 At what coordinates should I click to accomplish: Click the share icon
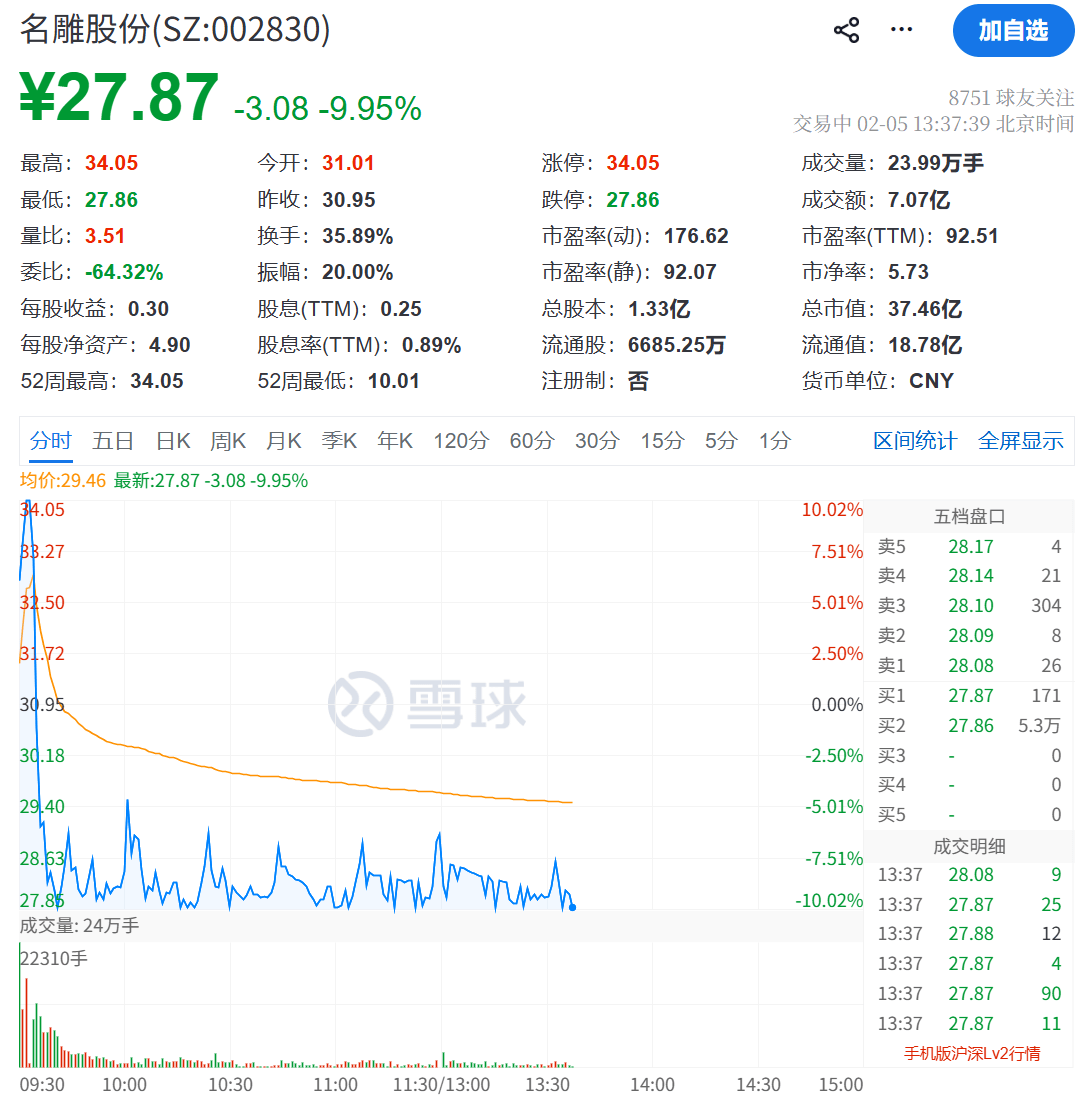[846, 30]
